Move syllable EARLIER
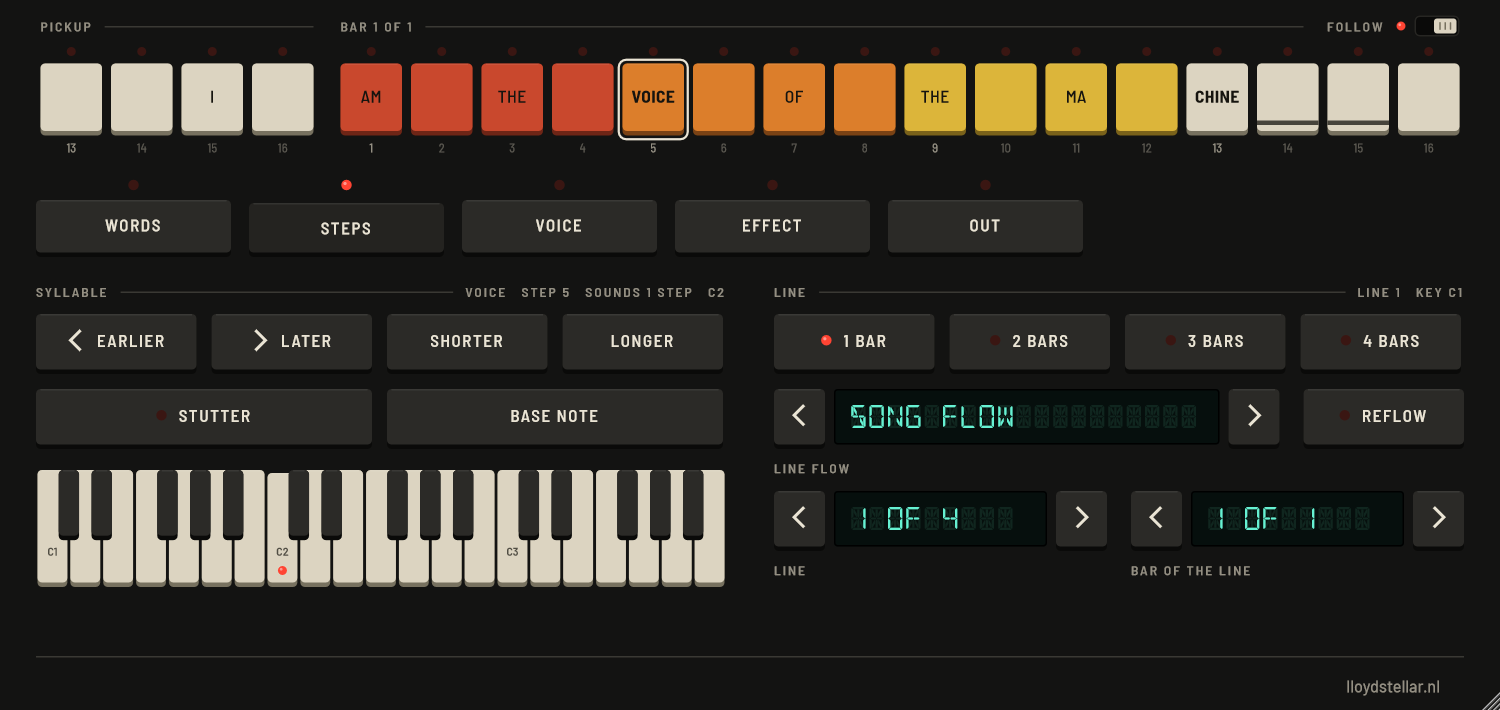This screenshot has width=1500, height=710. [116, 341]
